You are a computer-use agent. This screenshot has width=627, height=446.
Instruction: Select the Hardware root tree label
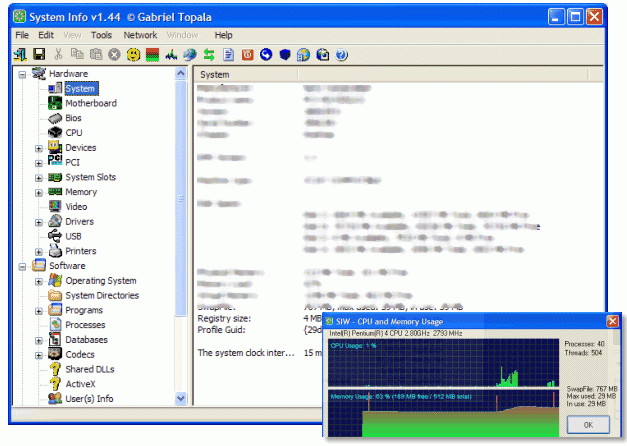(68, 74)
